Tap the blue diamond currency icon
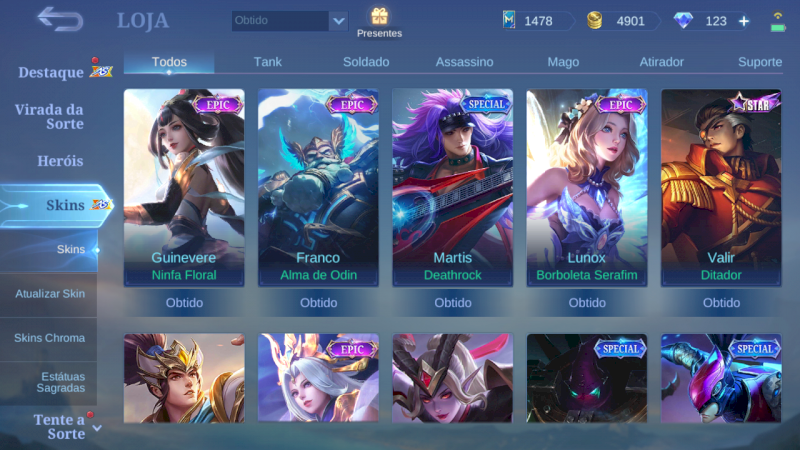800x450 pixels. [683, 20]
